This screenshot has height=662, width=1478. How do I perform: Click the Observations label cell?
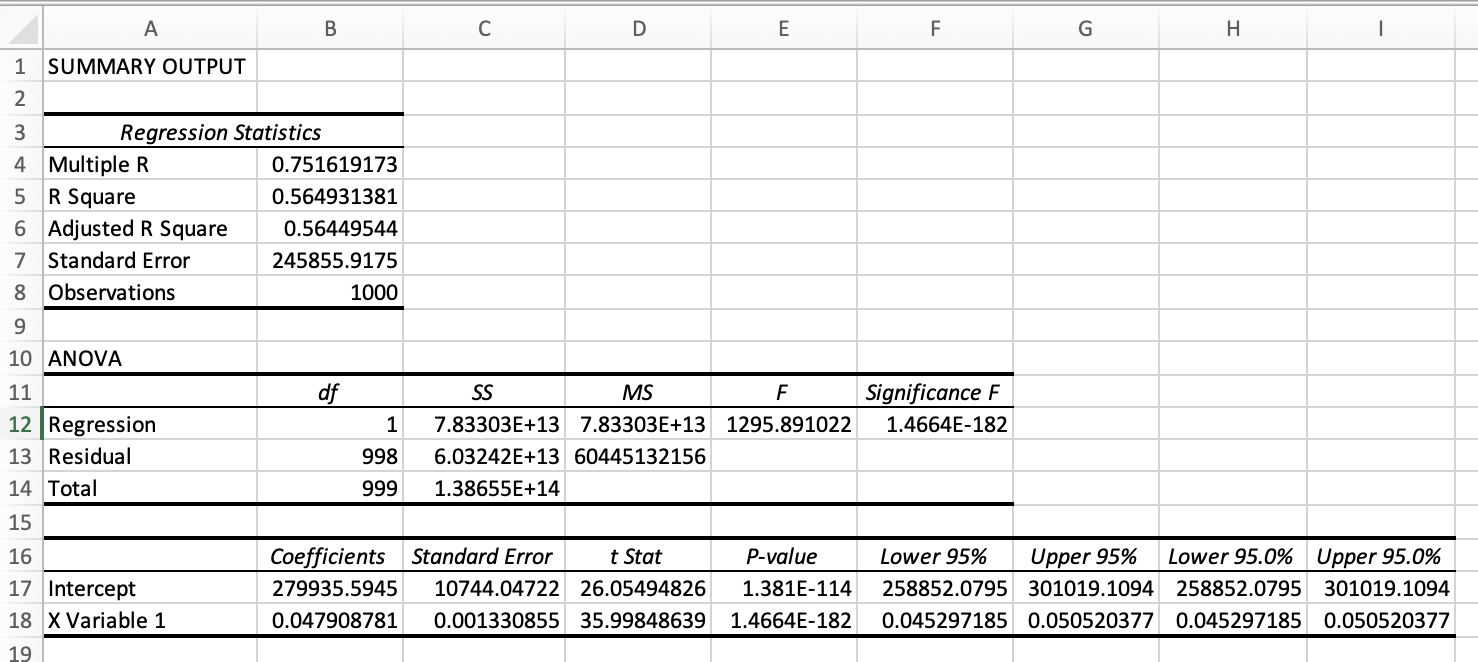coord(149,293)
